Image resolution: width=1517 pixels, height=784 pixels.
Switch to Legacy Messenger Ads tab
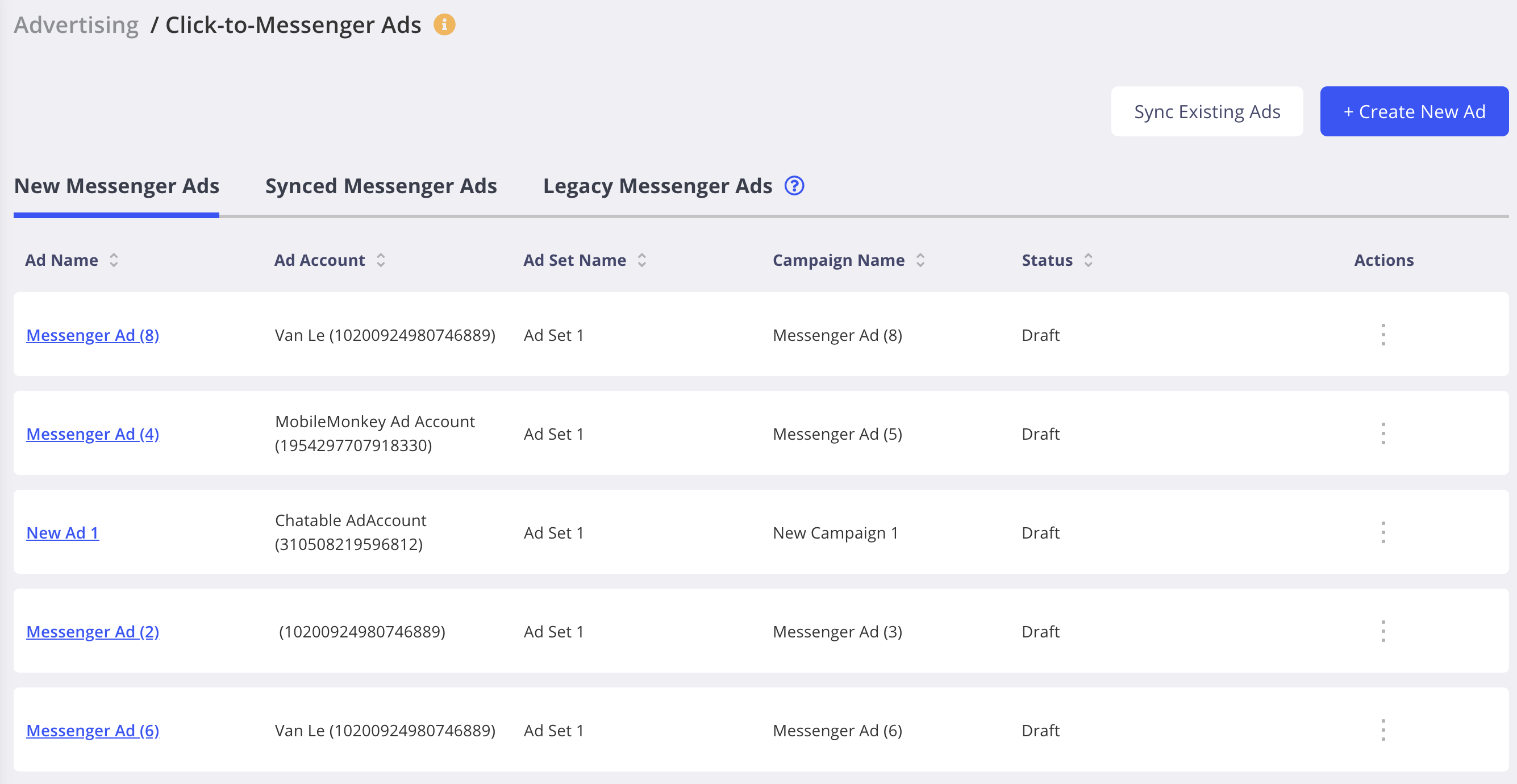(x=657, y=186)
